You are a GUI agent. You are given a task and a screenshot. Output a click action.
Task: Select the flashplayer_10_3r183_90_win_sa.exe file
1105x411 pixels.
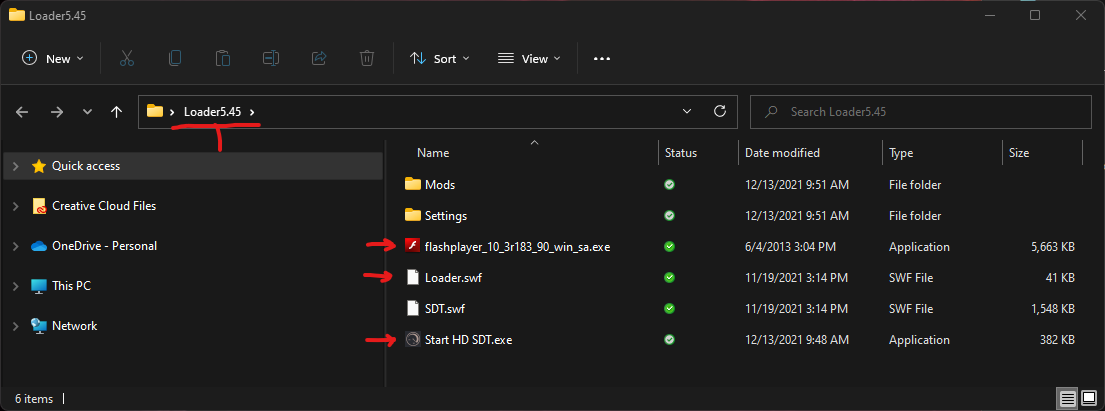pyautogui.click(x=517, y=246)
